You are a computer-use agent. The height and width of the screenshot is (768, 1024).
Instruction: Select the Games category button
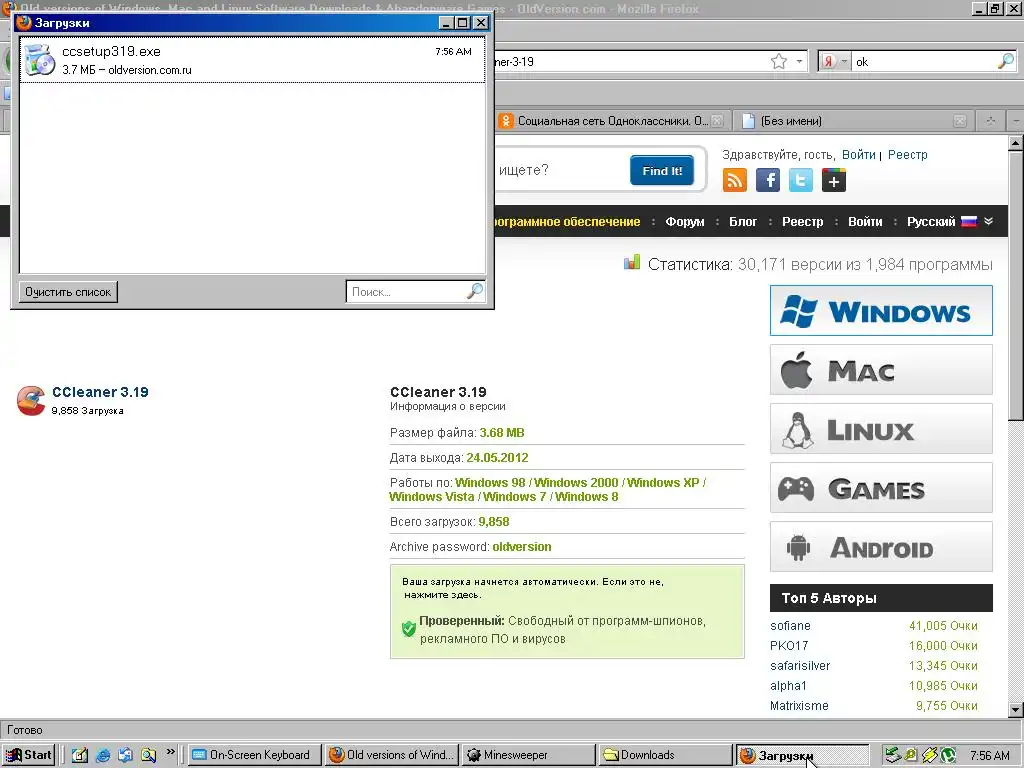pos(881,488)
